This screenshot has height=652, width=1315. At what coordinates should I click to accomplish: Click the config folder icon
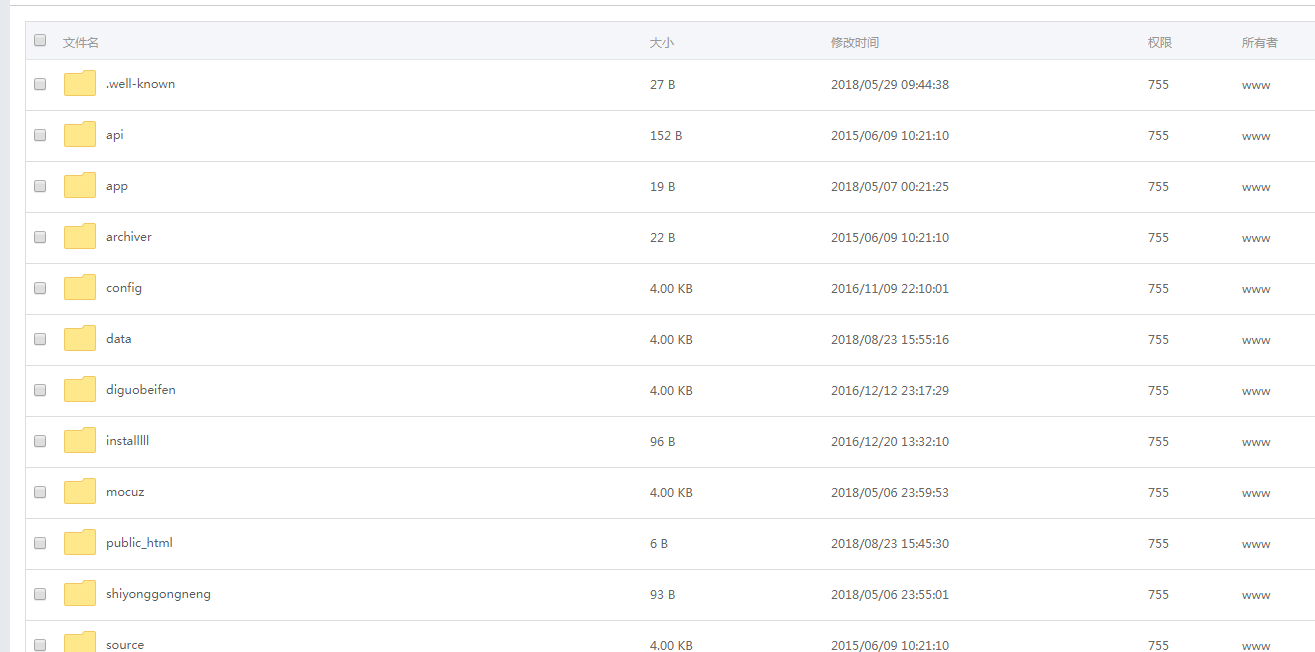coord(80,288)
